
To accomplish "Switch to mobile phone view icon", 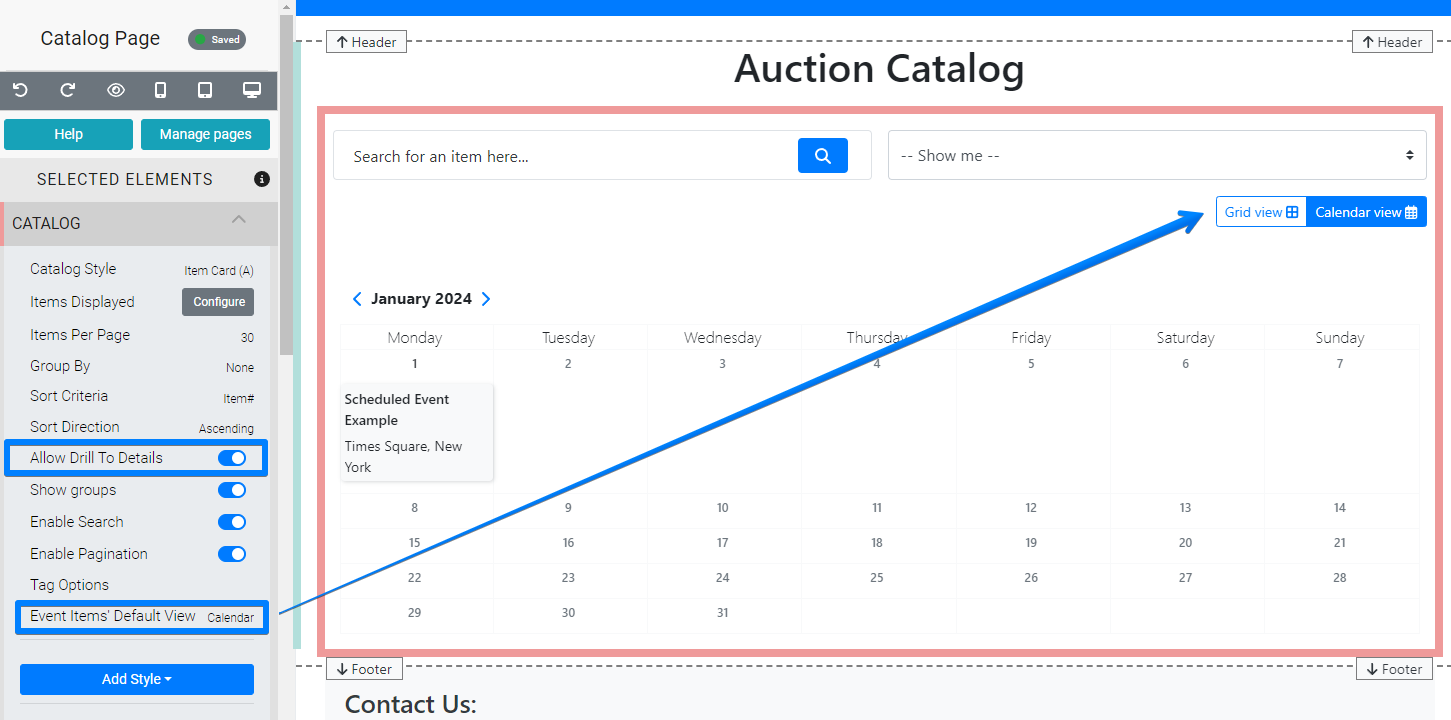I will click(x=160, y=90).
